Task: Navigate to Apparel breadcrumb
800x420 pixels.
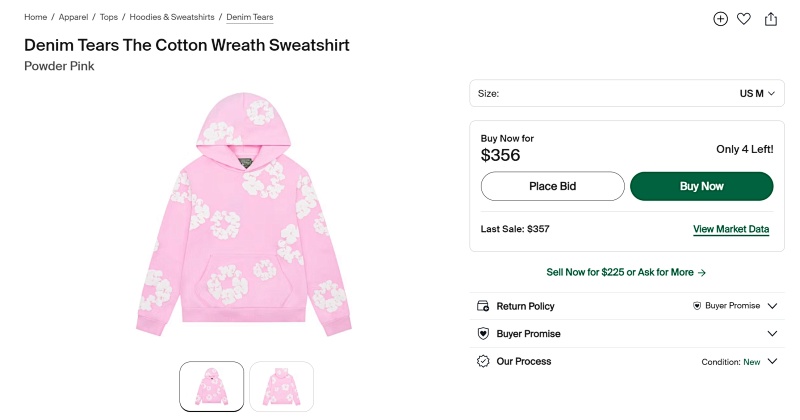Action: [x=73, y=17]
